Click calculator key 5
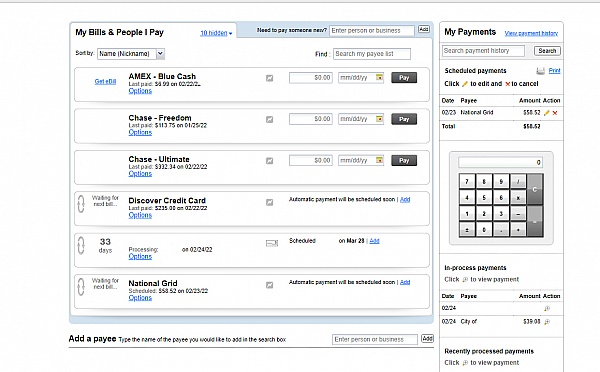Screen dimensions: 600x372 [x=484, y=198]
